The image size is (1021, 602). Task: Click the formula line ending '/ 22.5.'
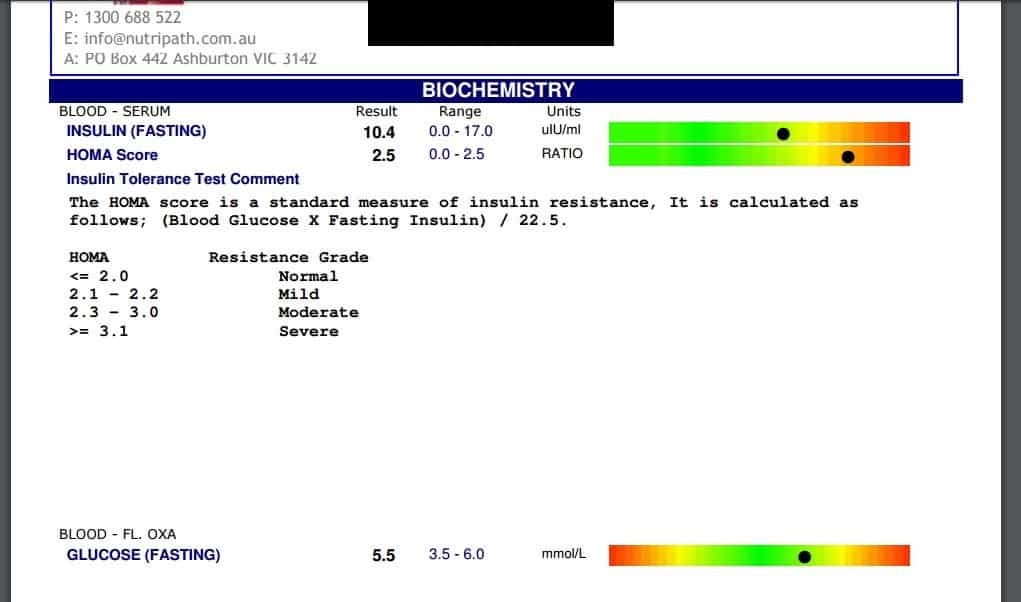pyautogui.click(x=318, y=221)
